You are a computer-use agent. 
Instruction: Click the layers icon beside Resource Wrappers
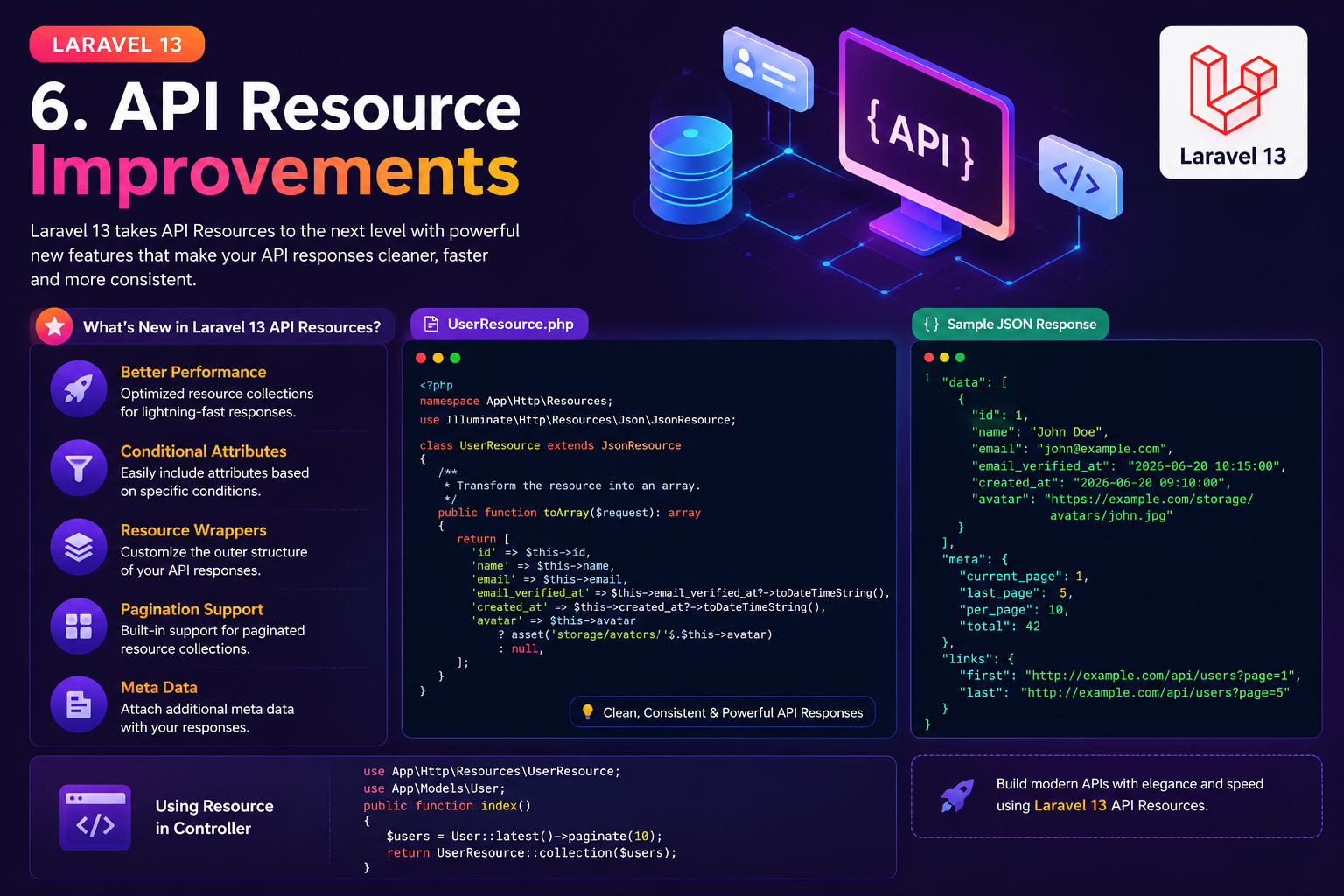79,547
